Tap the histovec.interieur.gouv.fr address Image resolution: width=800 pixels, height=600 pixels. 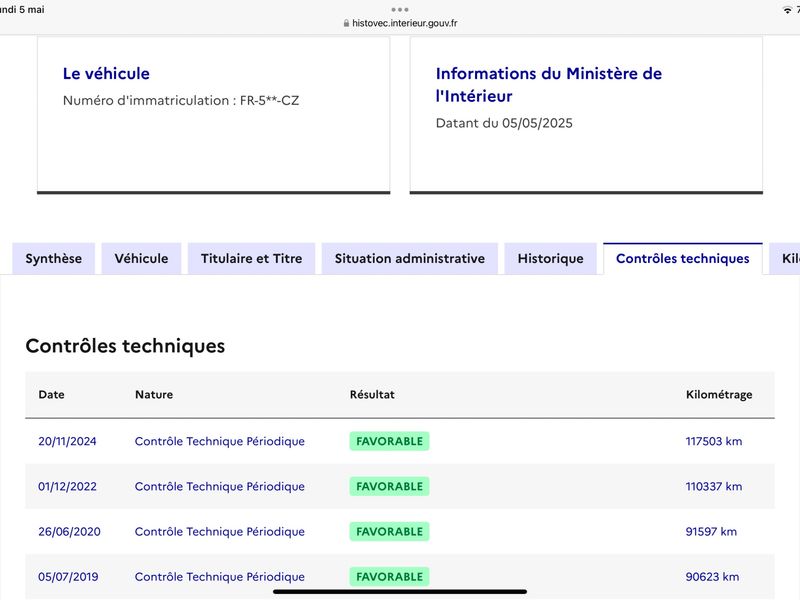click(x=405, y=23)
